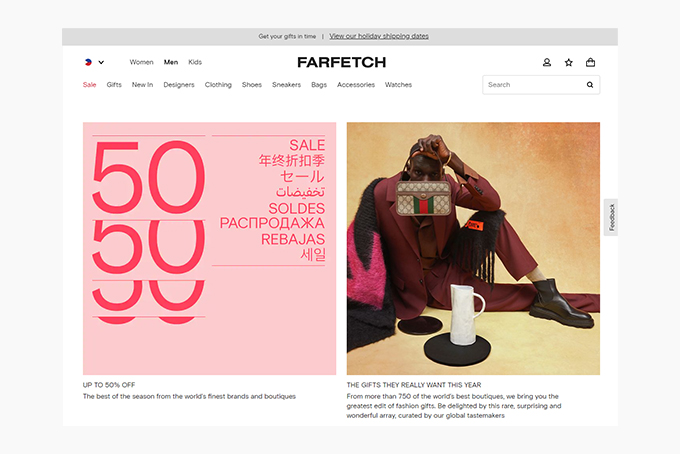Open the Bags menu
This screenshot has width=680, height=454.
[319, 85]
